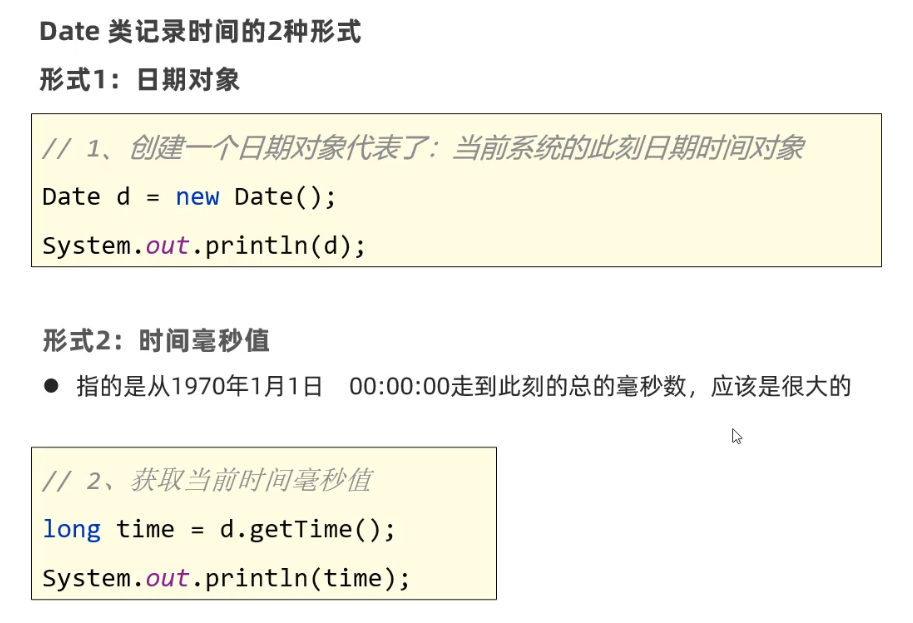This screenshot has height=623, width=913.
Task: Click the title "Date 类记录时间的2种形式"
Action: point(200,32)
